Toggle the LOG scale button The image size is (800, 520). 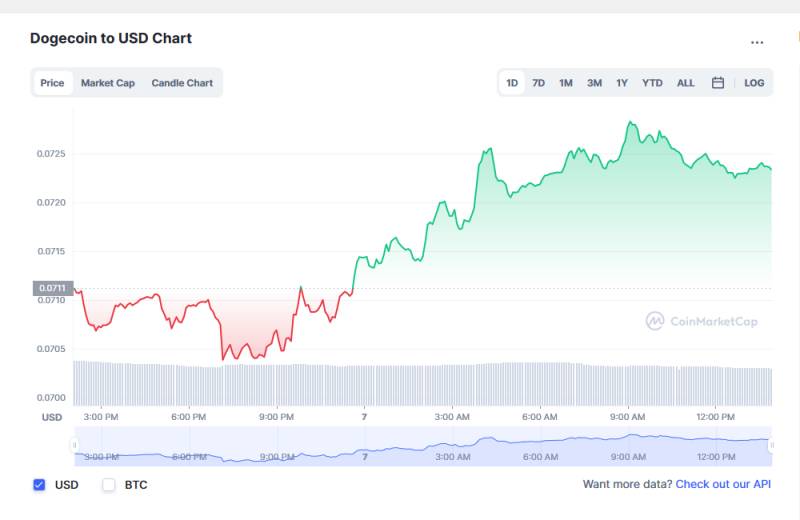754,83
